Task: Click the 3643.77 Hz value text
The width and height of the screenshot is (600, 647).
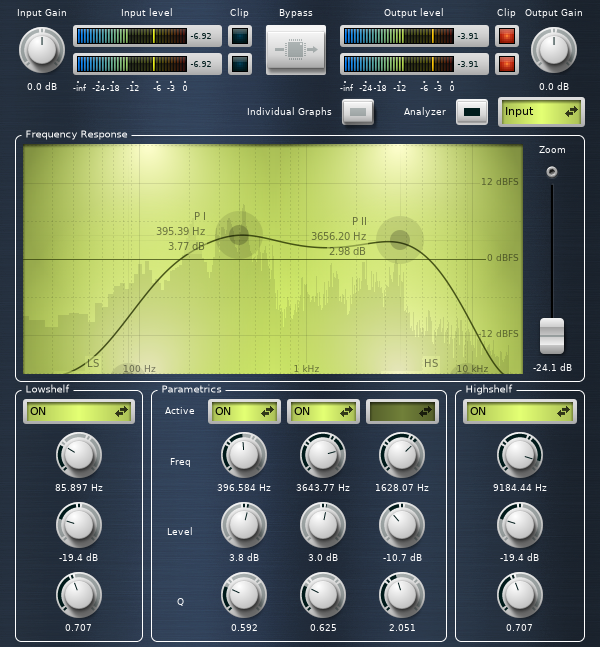Action: (x=323, y=488)
